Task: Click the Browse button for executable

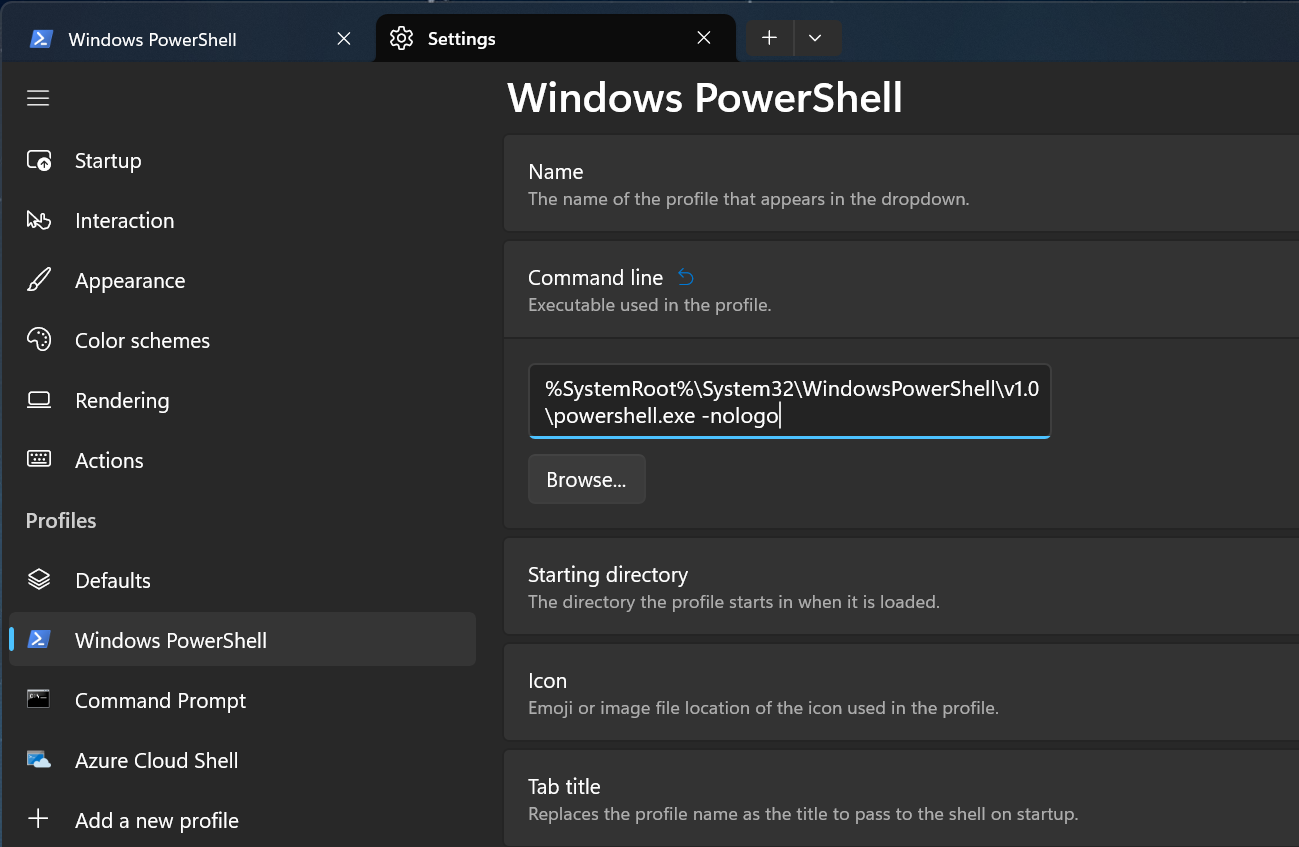Action: click(586, 479)
